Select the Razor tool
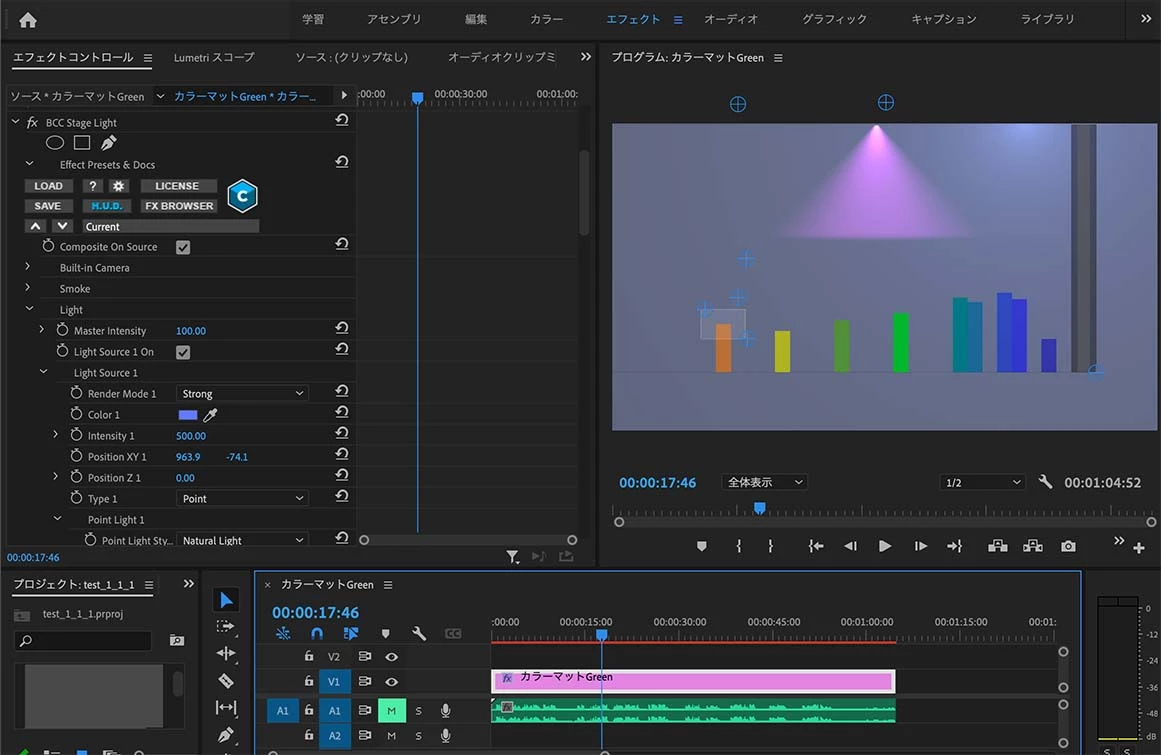The height and width of the screenshot is (755, 1161). pos(226,680)
